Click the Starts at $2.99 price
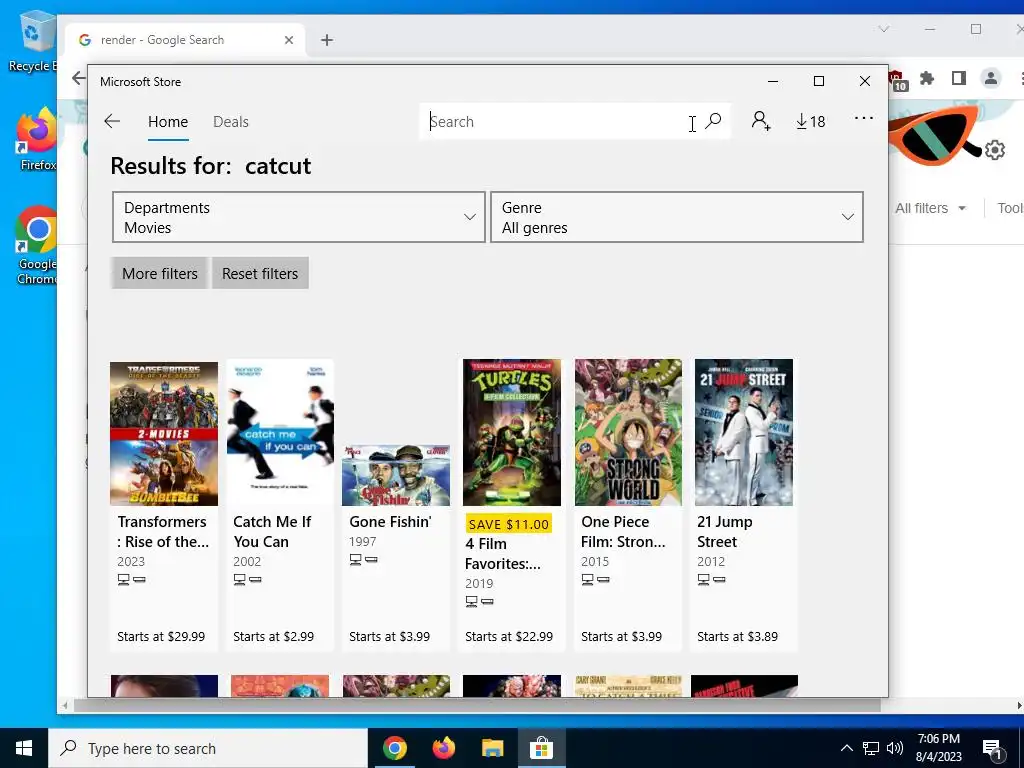 [274, 636]
